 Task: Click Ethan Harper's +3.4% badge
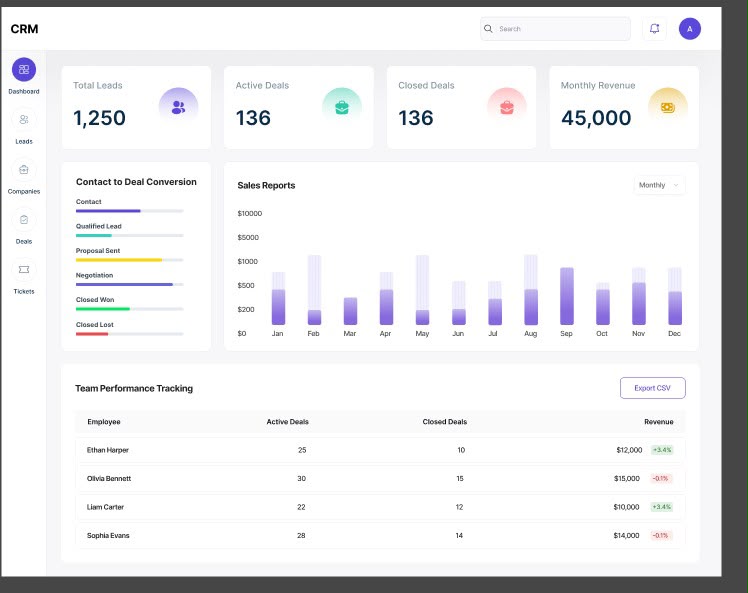click(662, 450)
